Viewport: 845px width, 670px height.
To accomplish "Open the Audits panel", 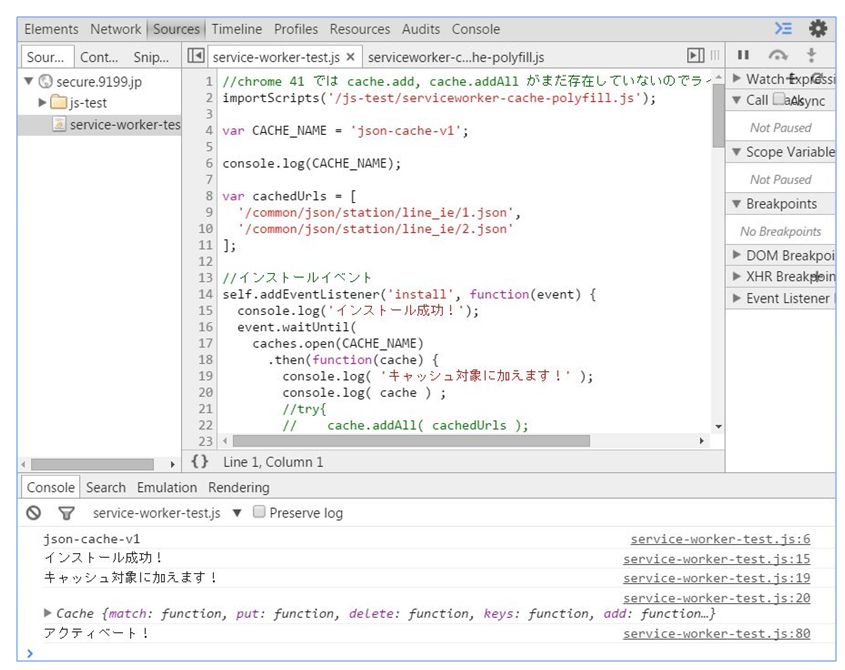I will pyautogui.click(x=420, y=29).
